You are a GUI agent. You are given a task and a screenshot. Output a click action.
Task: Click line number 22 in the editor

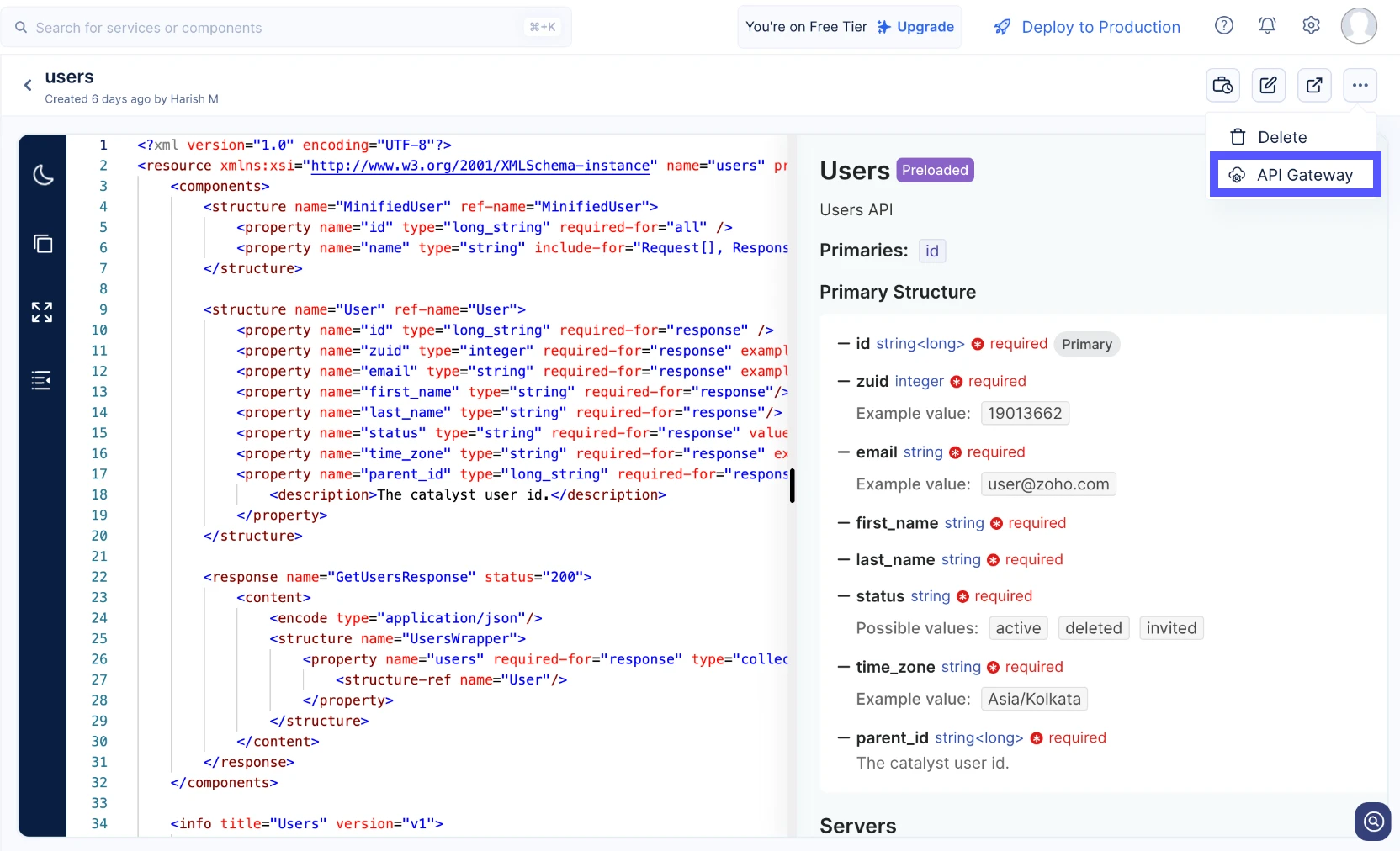coord(99,577)
